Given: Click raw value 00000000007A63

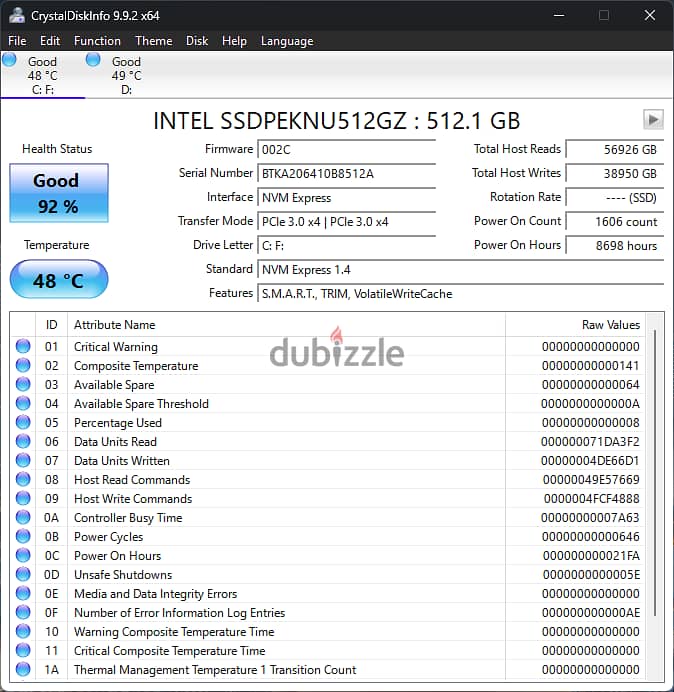Looking at the screenshot, I should (590, 518).
